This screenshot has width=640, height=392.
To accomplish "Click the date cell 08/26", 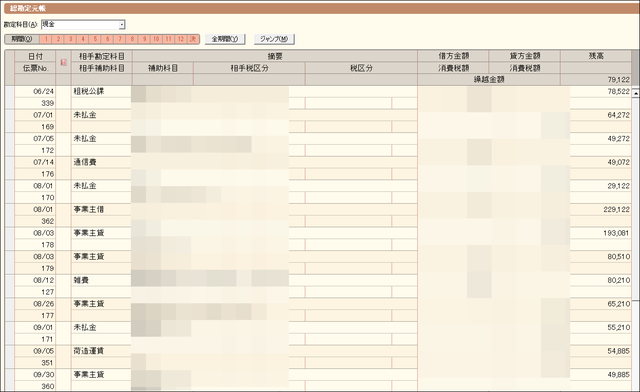I will coord(35,304).
